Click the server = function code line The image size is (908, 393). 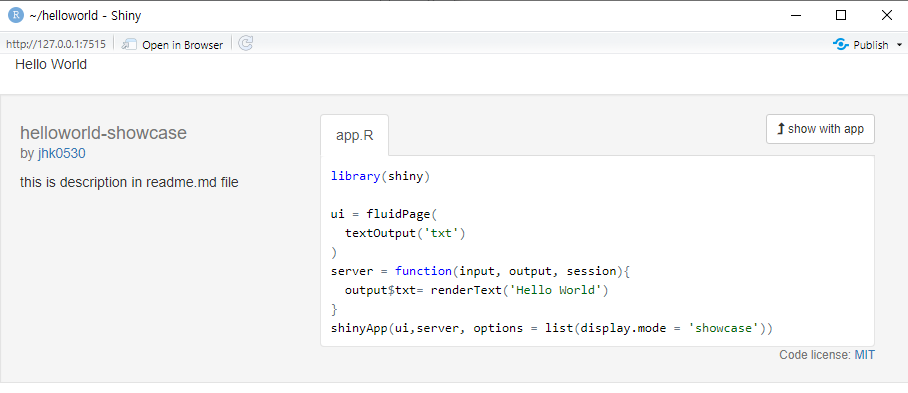point(479,271)
